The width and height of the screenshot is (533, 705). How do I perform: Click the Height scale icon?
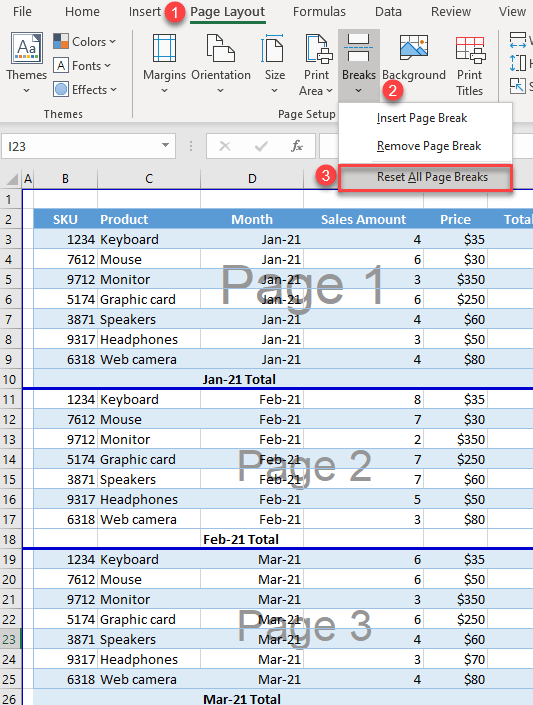pyautogui.click(x=518, y=63)
